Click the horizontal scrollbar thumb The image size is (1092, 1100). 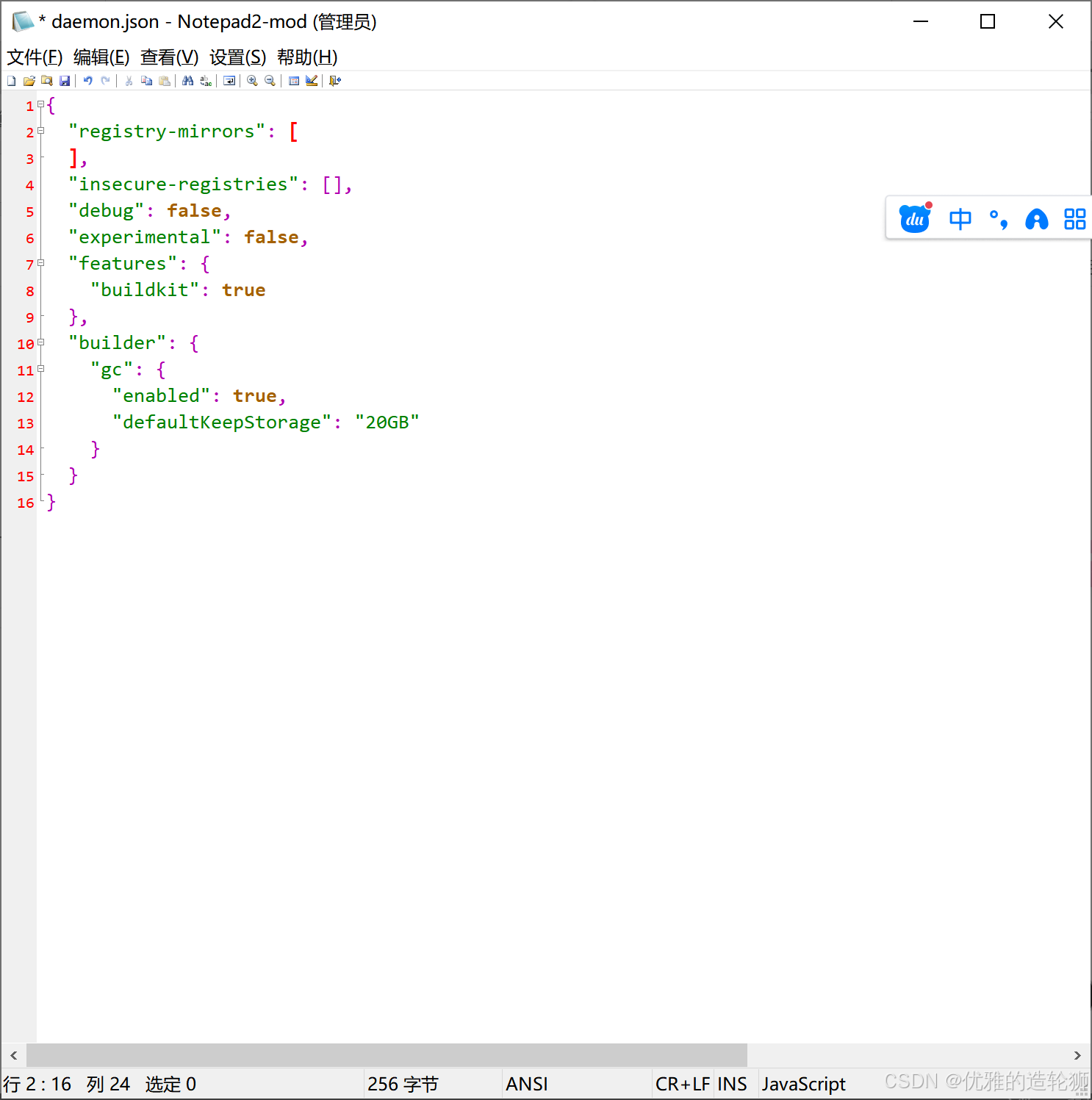pos(387,1055)
